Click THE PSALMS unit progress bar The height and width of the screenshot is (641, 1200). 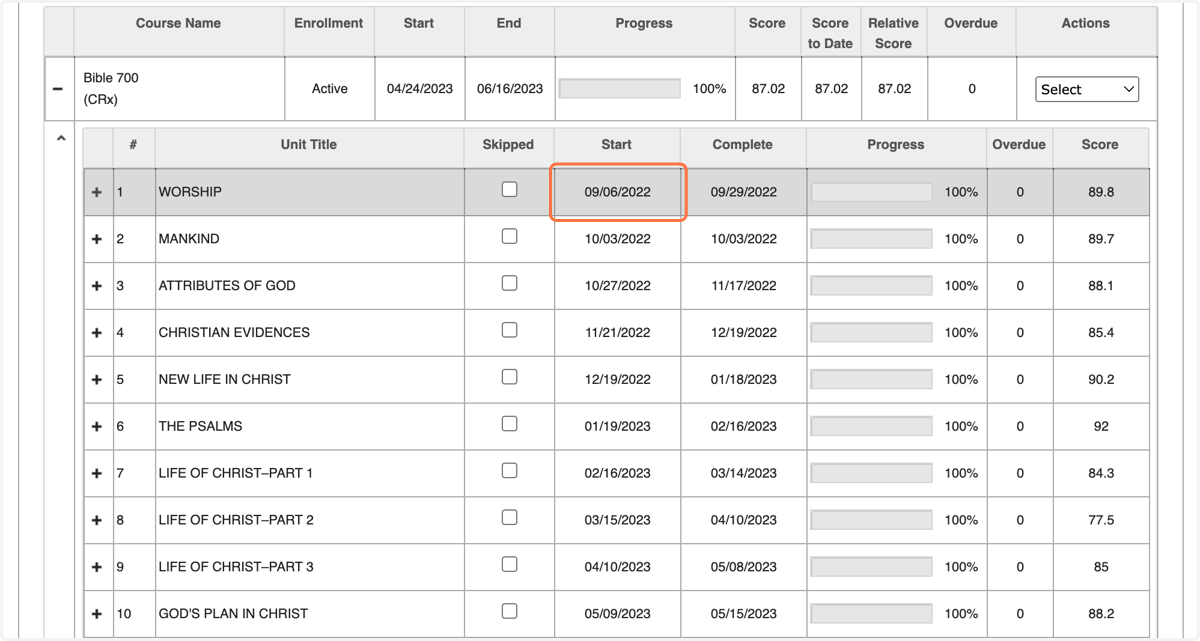click(x=872, y=426)
